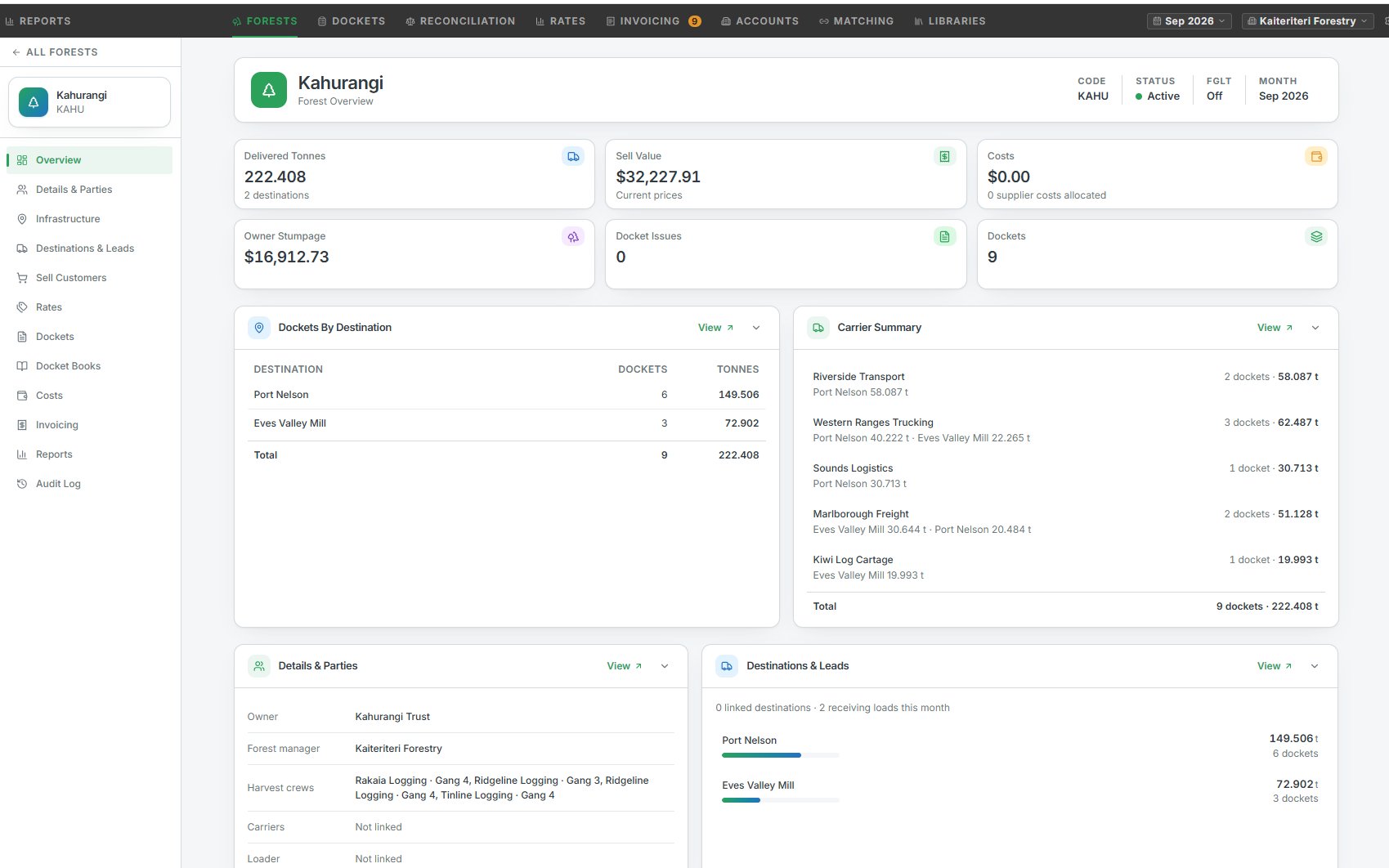Collapse the Destinations & Leads panel
The height and width of the screenshot is (868, 1389).
(1315, 666)
